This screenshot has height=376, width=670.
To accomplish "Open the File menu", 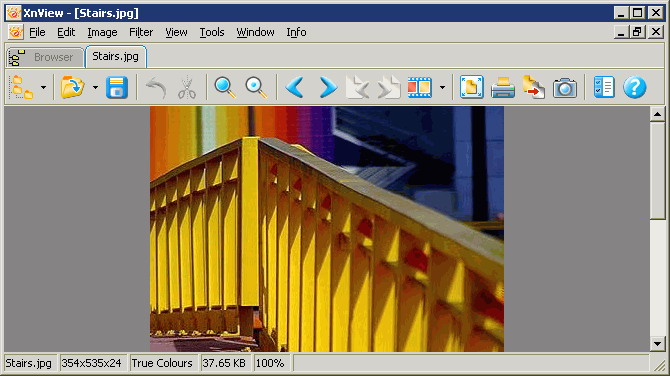I will [x=37, y=32].
